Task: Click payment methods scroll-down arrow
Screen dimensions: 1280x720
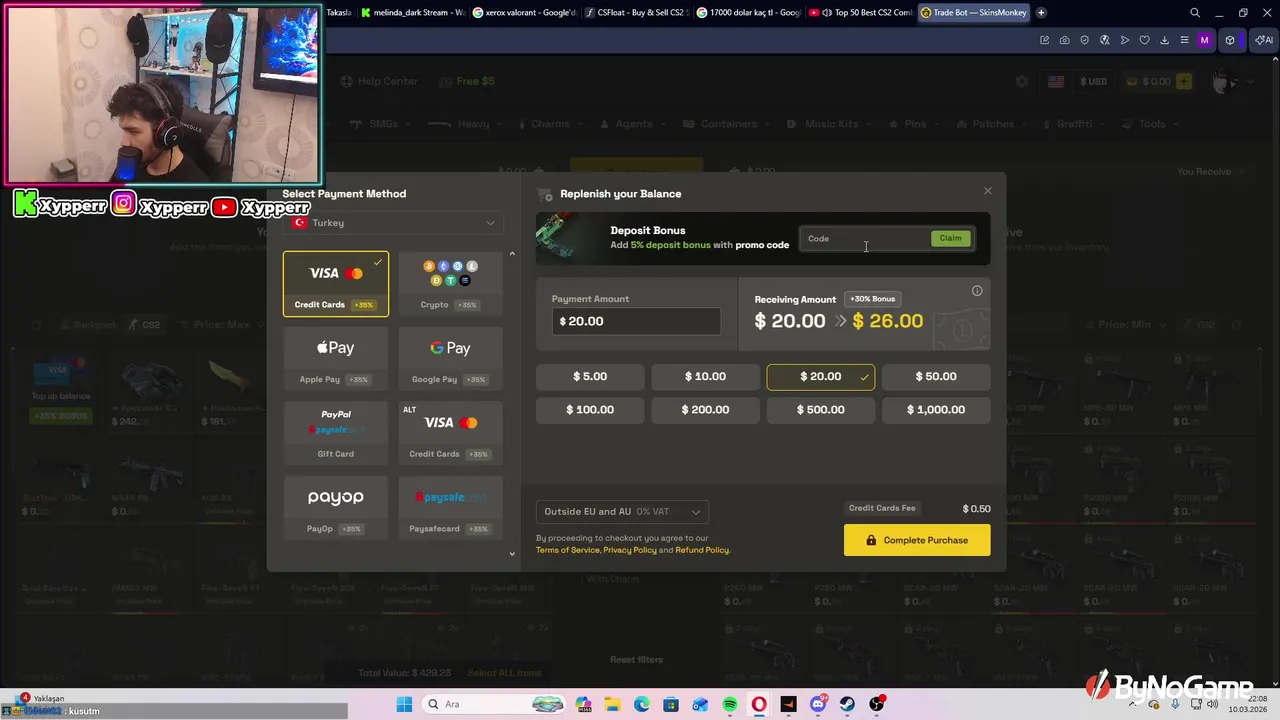Action: click(512, 553)
